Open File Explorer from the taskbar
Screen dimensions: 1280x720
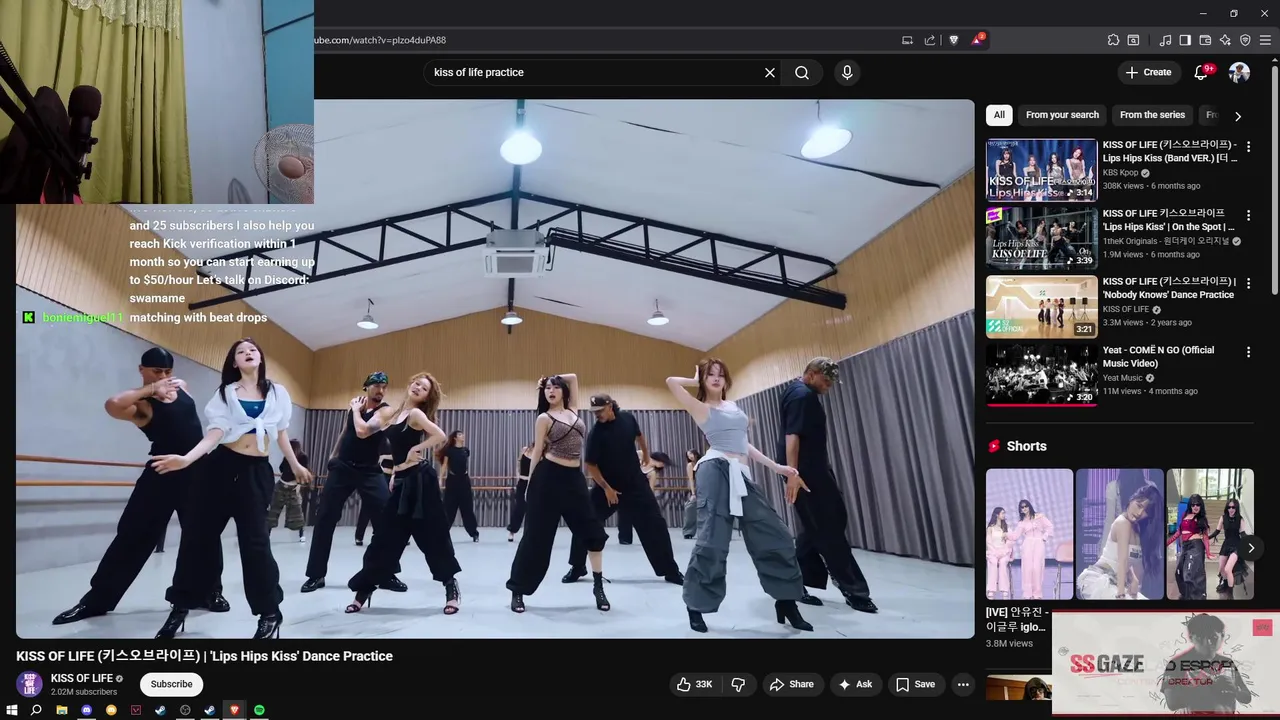pos(62,710)
